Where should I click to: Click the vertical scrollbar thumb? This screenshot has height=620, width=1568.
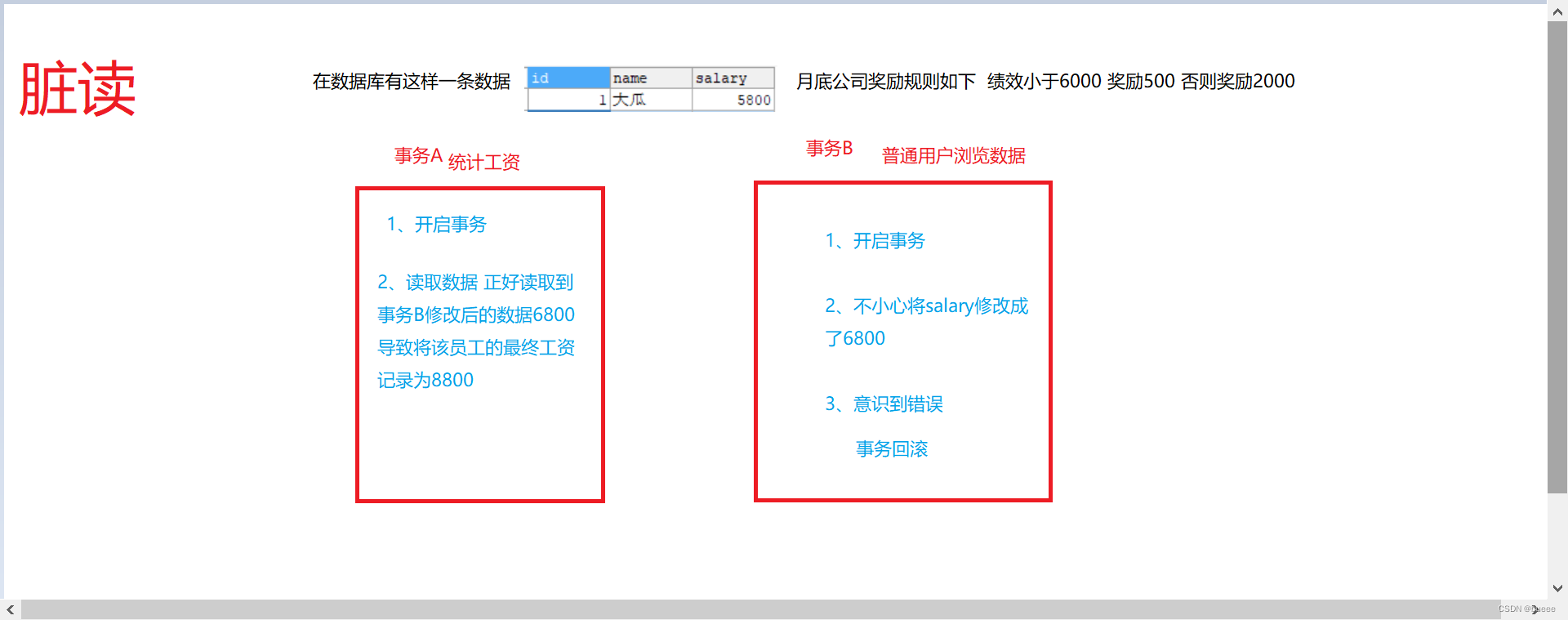point(1557,257)
